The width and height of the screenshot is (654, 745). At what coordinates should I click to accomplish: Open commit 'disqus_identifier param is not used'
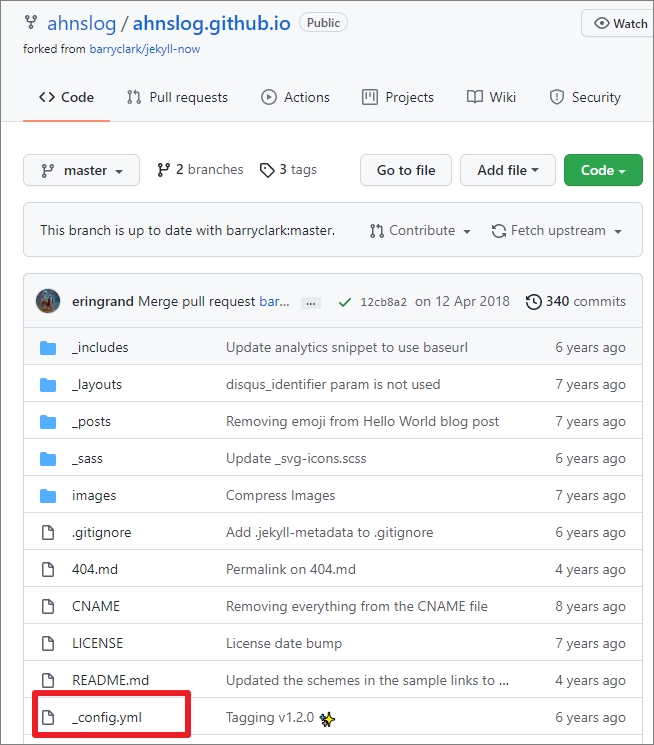(333, 385)
